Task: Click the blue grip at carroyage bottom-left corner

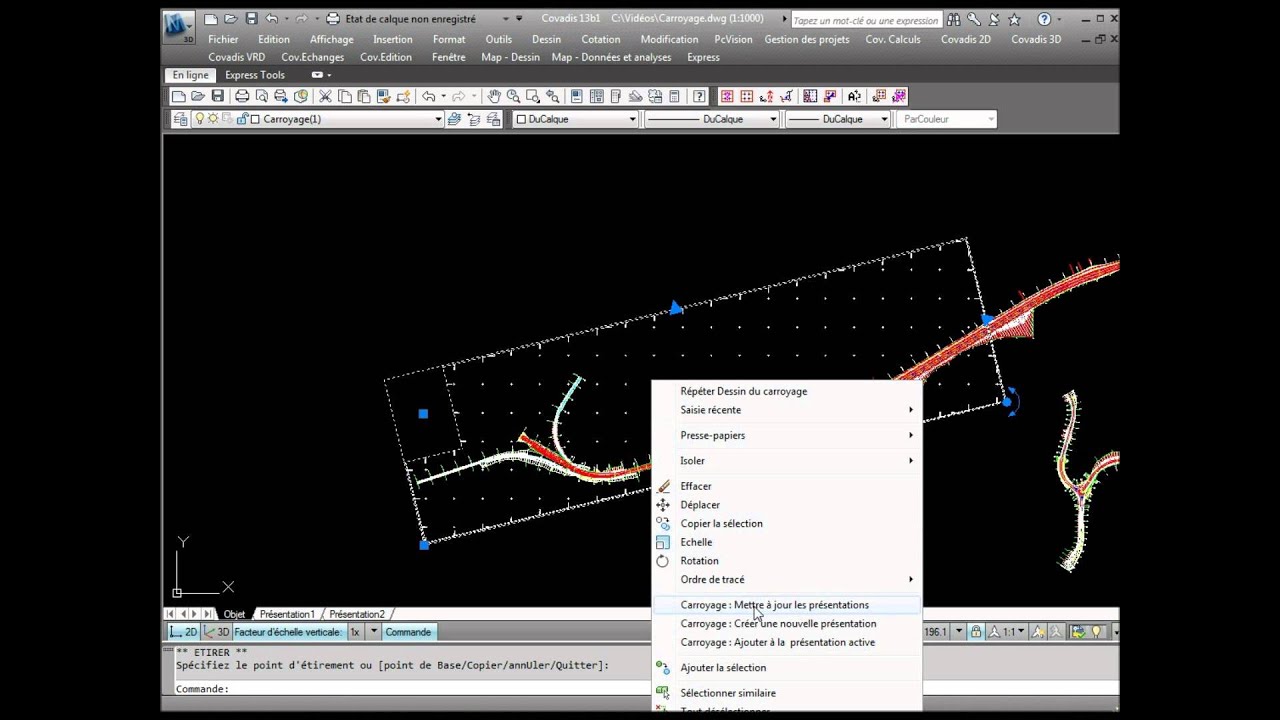Action: click(x=424, y=544)
